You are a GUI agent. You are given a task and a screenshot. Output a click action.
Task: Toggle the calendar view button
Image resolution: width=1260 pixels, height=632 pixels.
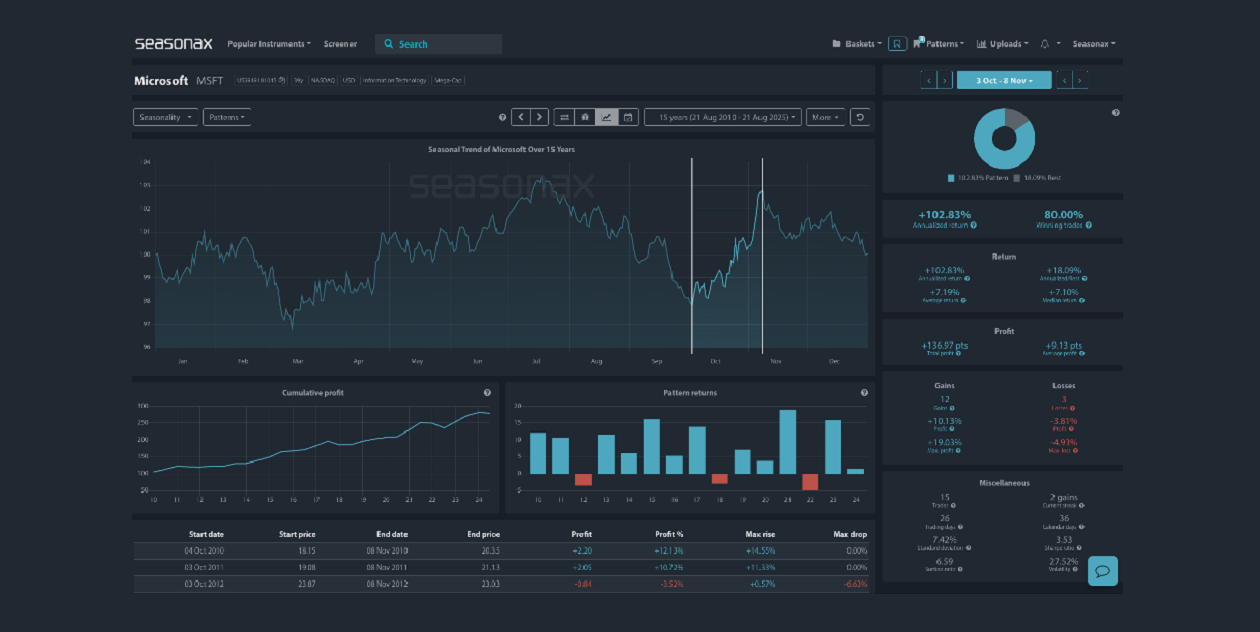pos(628,117)
